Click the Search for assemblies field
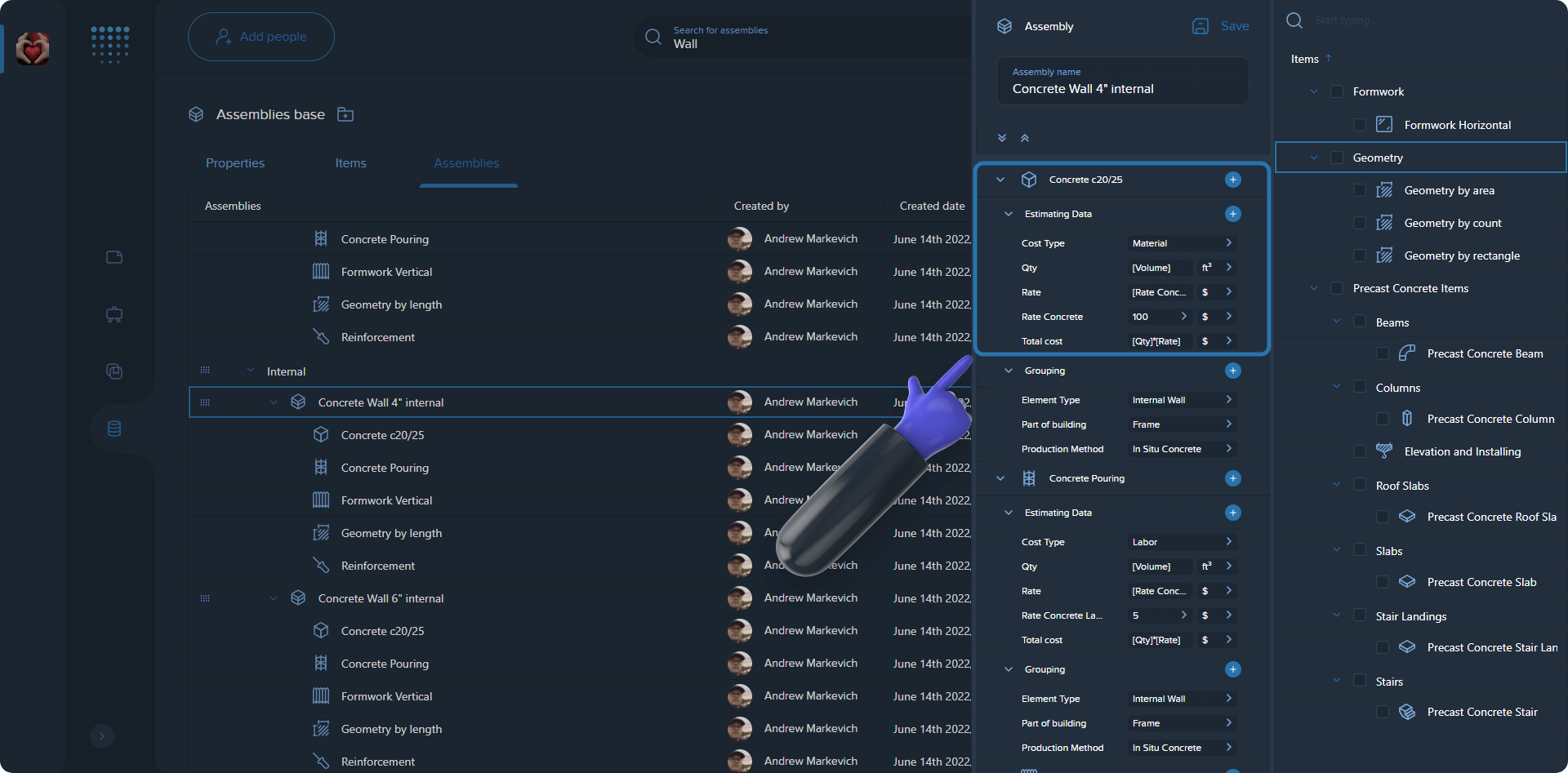 tap(804, 37)
